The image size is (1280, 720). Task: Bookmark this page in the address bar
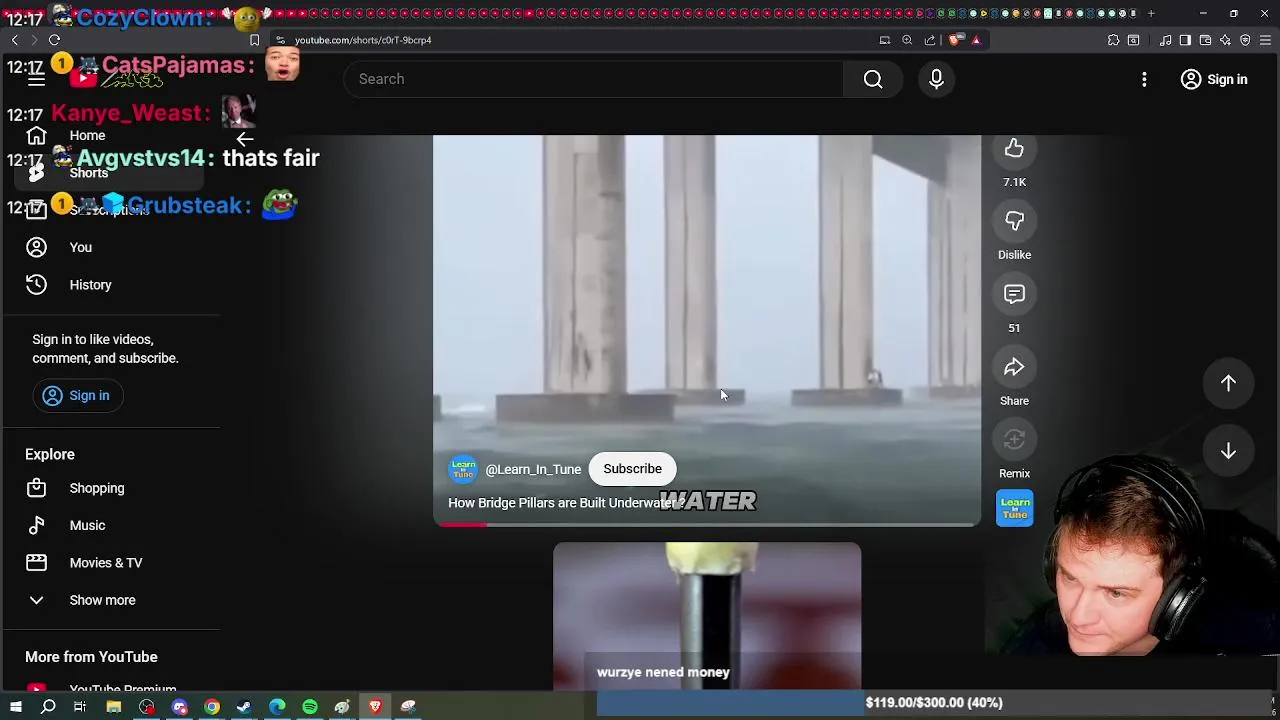254,40
